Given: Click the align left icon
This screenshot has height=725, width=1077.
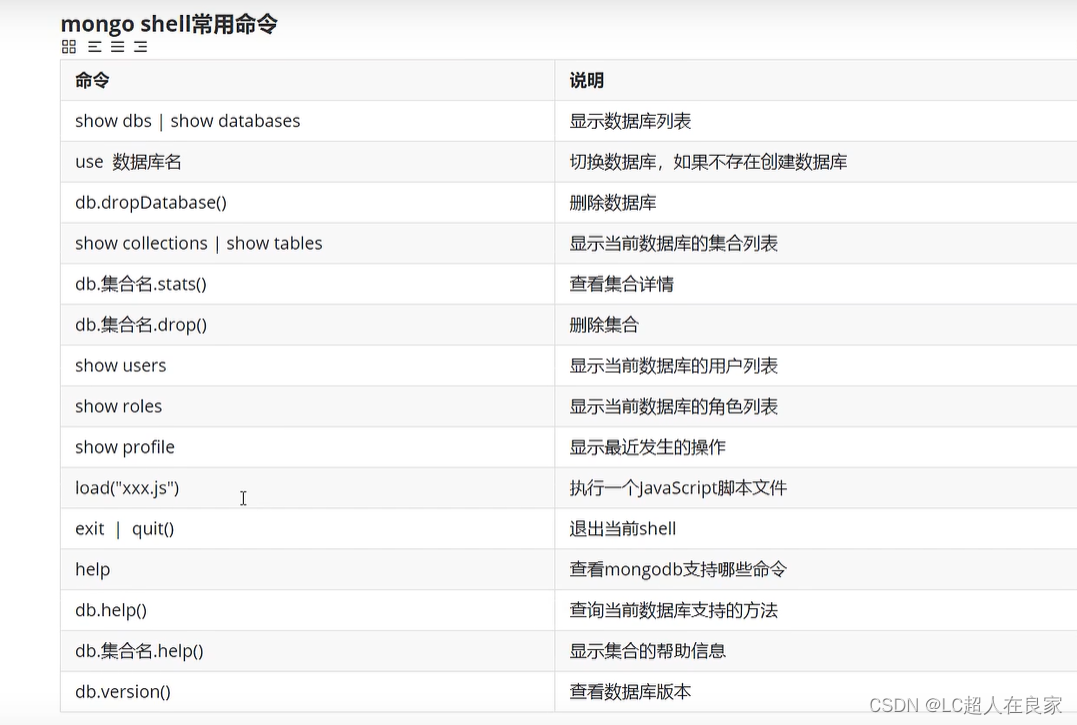Looking at the screenshot, I should coord(95,47).
